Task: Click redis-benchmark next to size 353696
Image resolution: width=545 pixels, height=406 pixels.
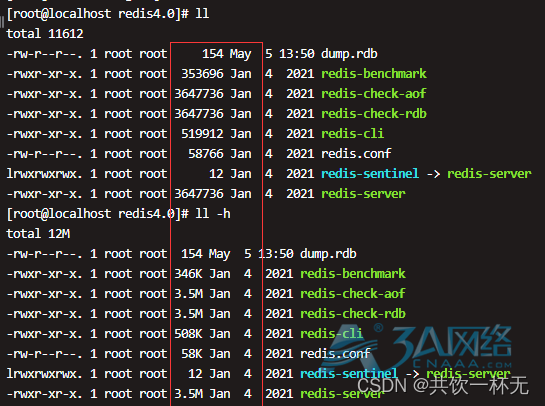Action: pyautogui.click(x=374, y=74)
